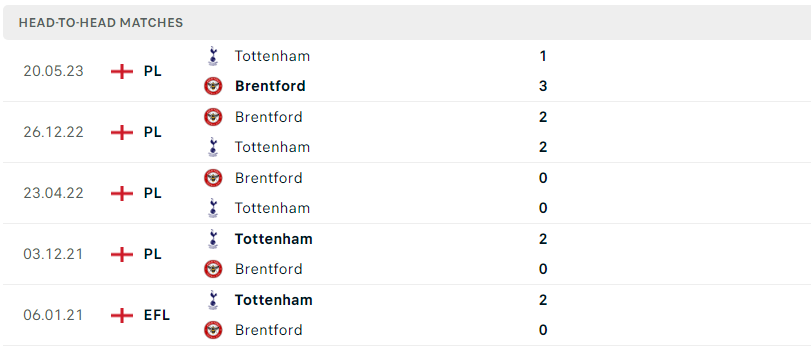
Task: Click Tottenham crest in 26.12.22 match
Action: (x=213, y=147)
